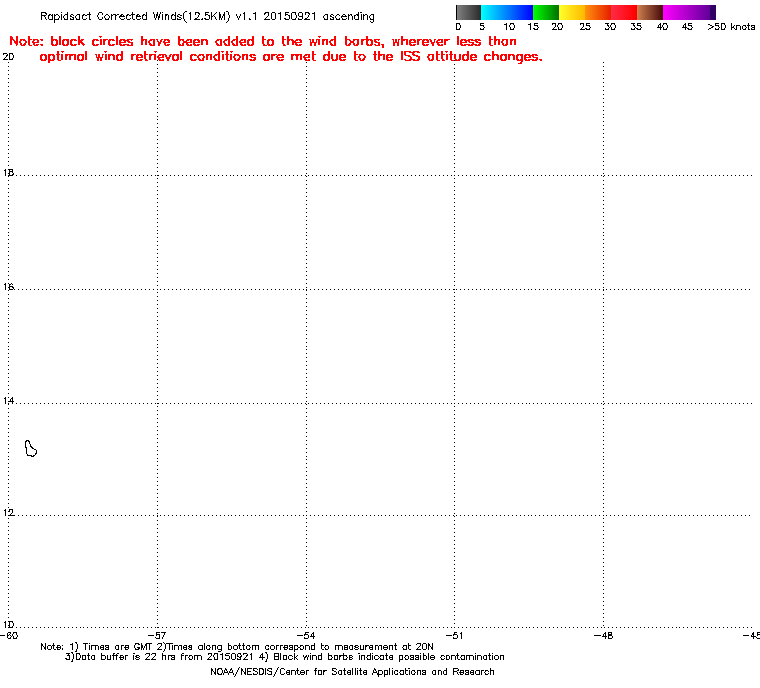760x688 pixels.
Task: Click the '40' legend label under color bar
Action: (x=662, y=27)
